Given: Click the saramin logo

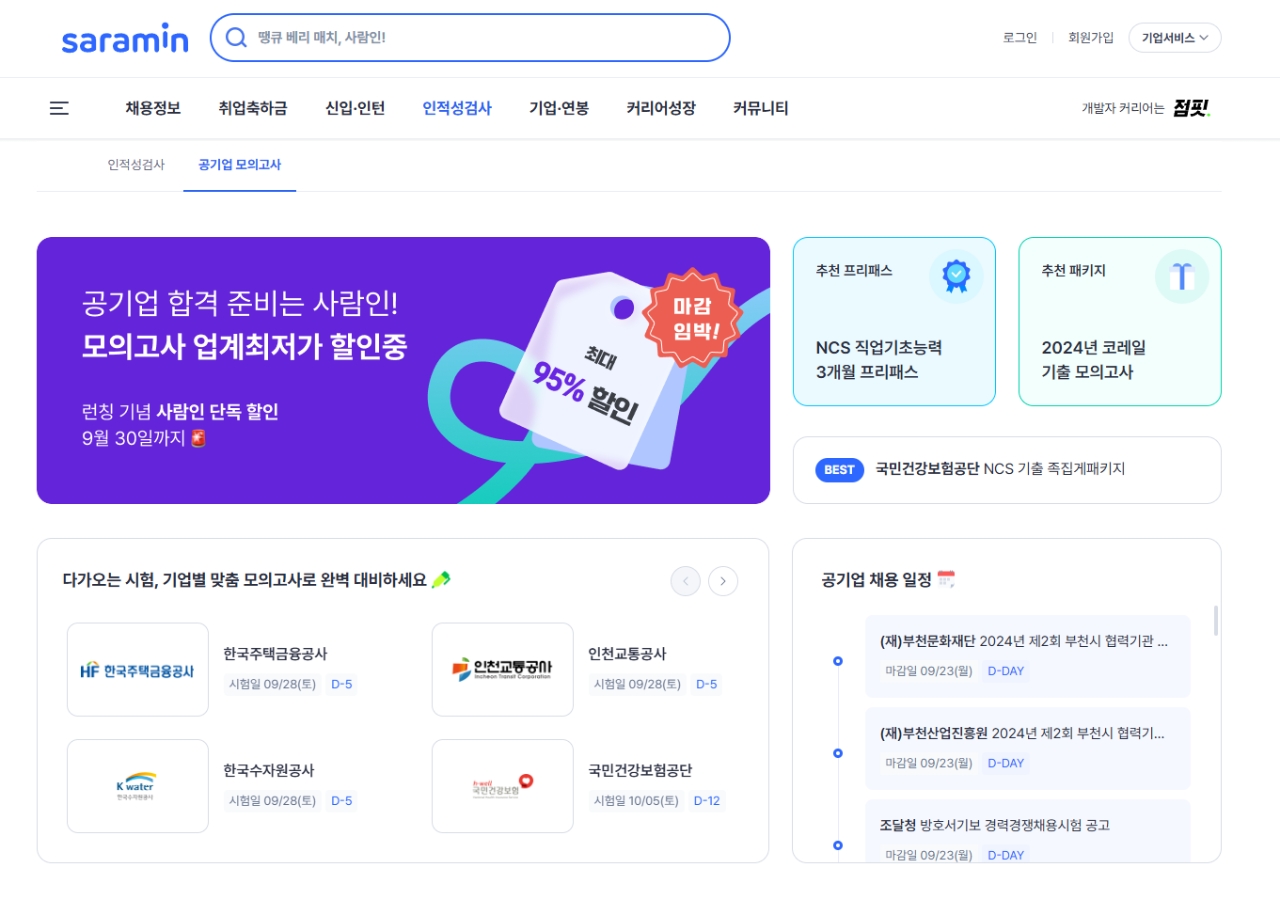Looking at the screenshot, I should [x=125, y=38].
